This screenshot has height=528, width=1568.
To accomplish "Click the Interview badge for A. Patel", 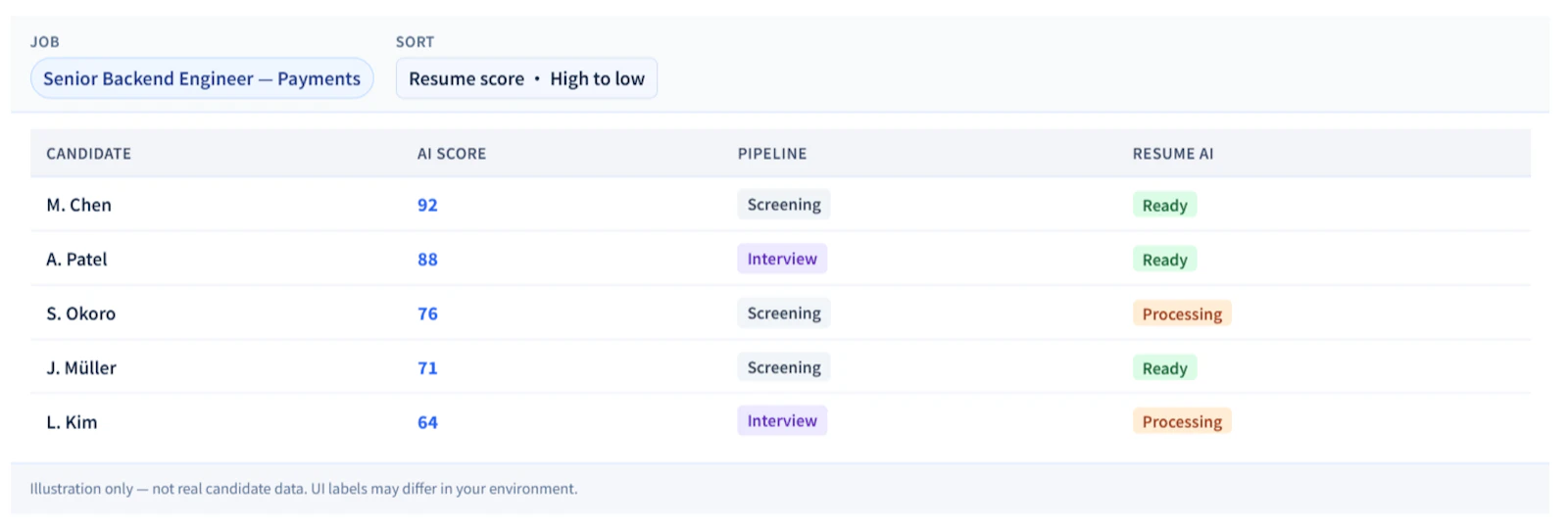I will point(782,259).
